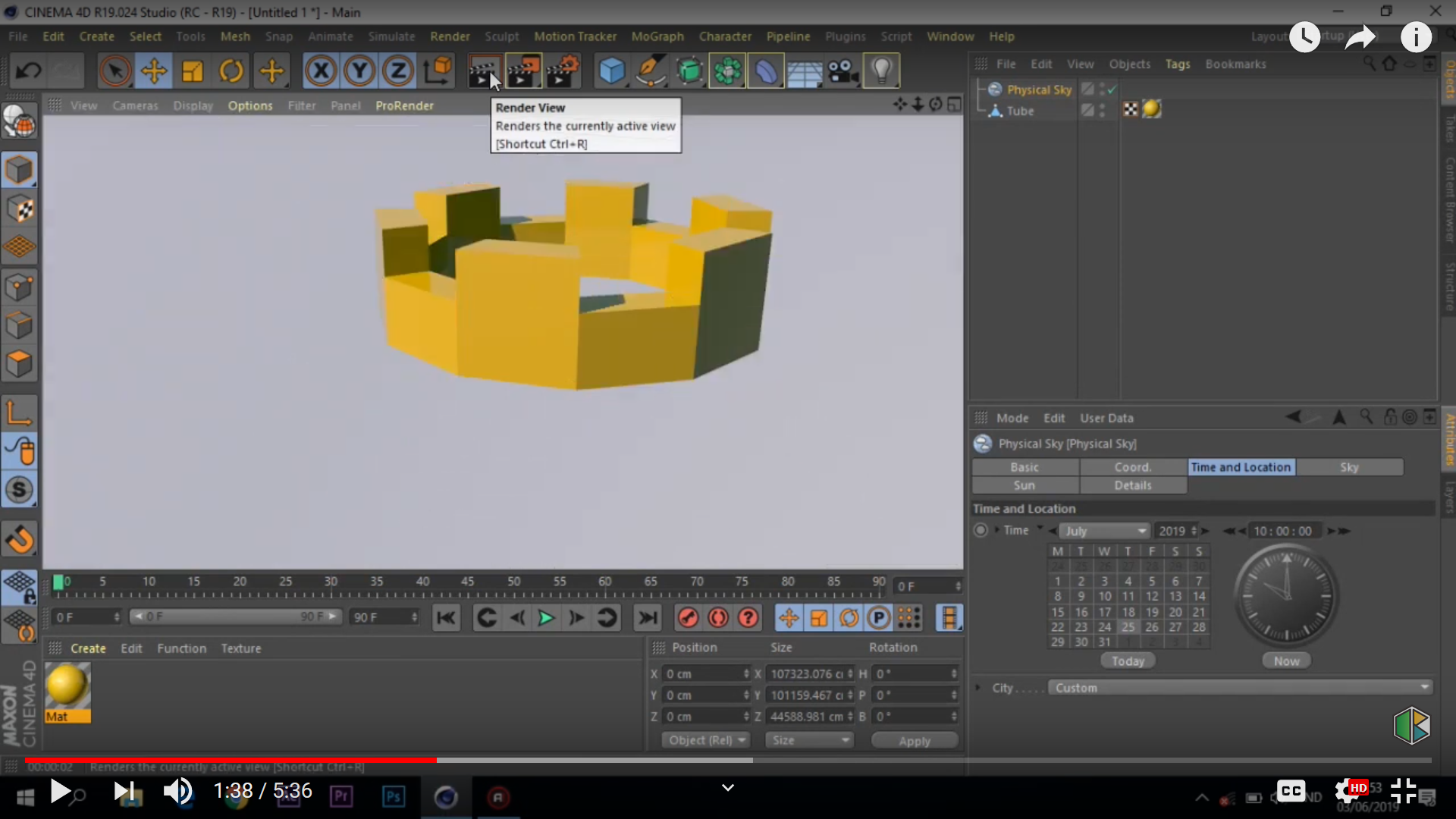This screenshot has width=1456, height=819.
Task: Toggle Position keyframe channel
Action: pos(789,618)
